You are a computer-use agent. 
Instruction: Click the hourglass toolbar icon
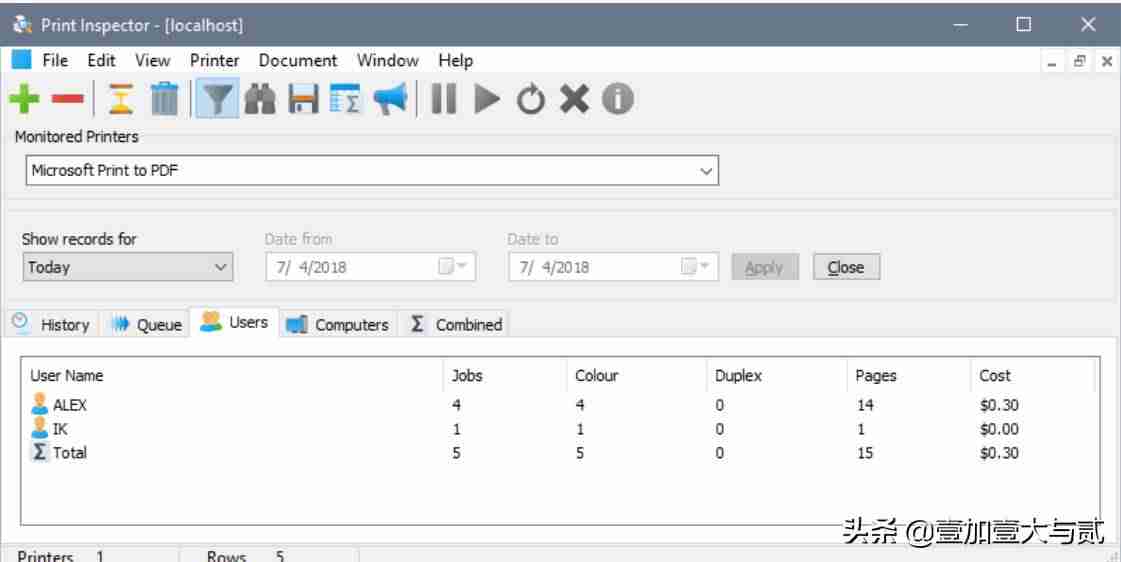pos(121,99)
